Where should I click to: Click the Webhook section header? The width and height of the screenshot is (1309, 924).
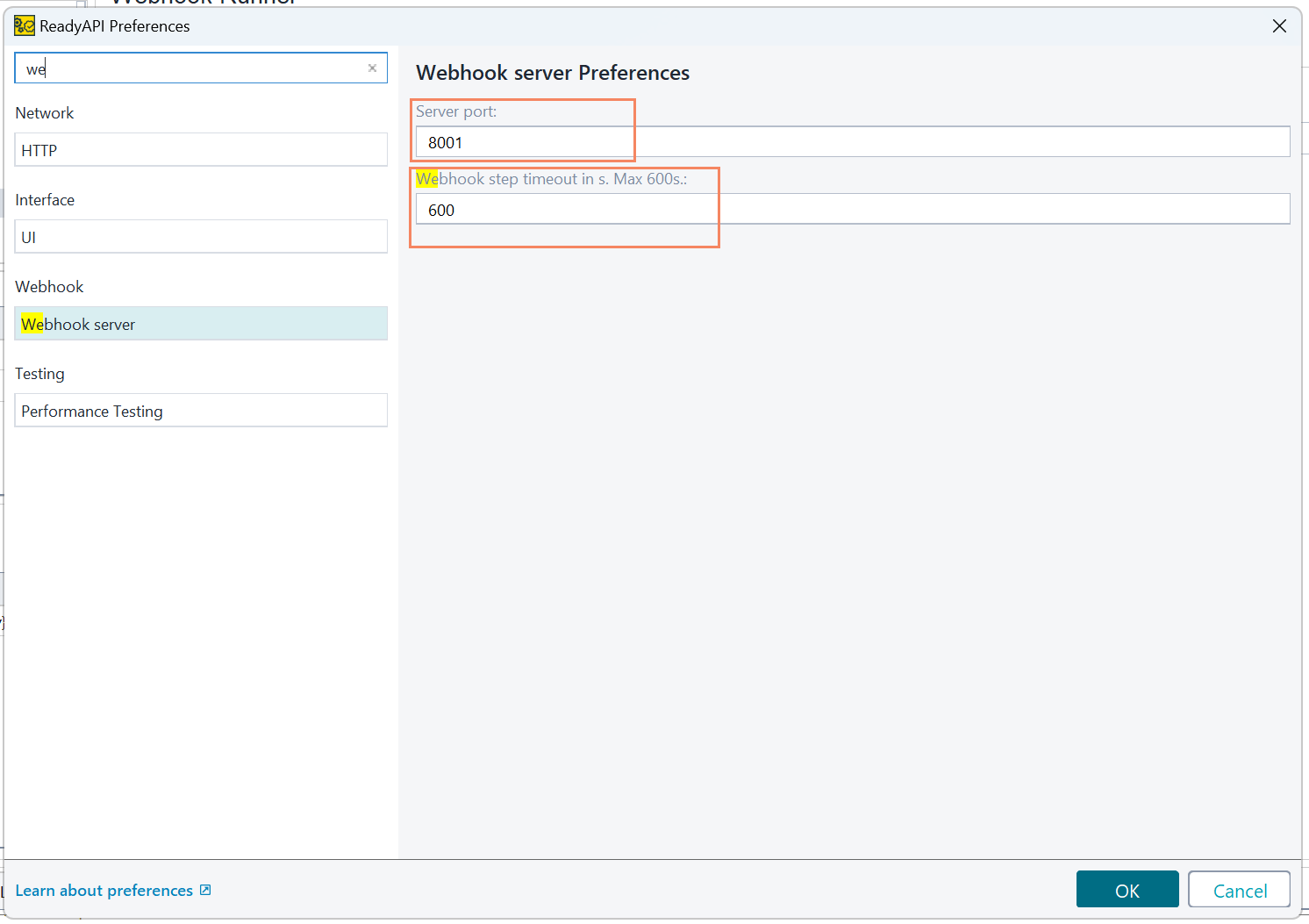click(49, 286)
